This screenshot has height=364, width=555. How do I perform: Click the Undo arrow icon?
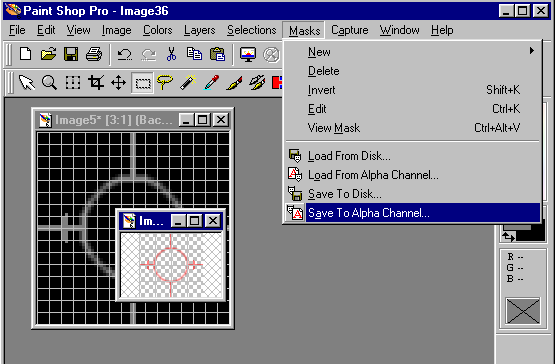(125, 55)
